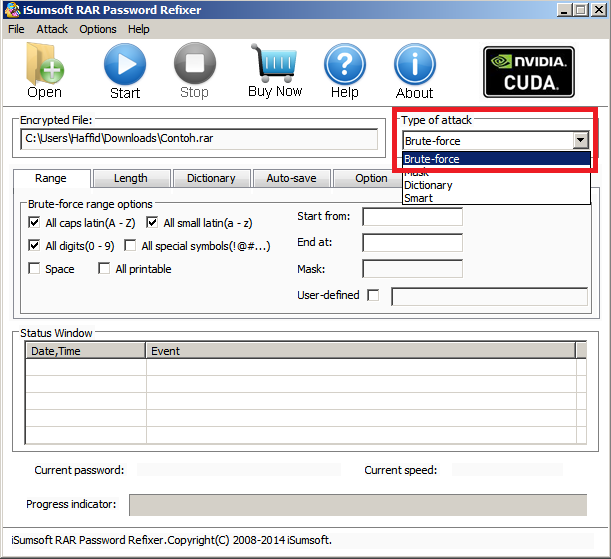Click the Encrypted File path field
611x559 pixels.
pos(199,139)
